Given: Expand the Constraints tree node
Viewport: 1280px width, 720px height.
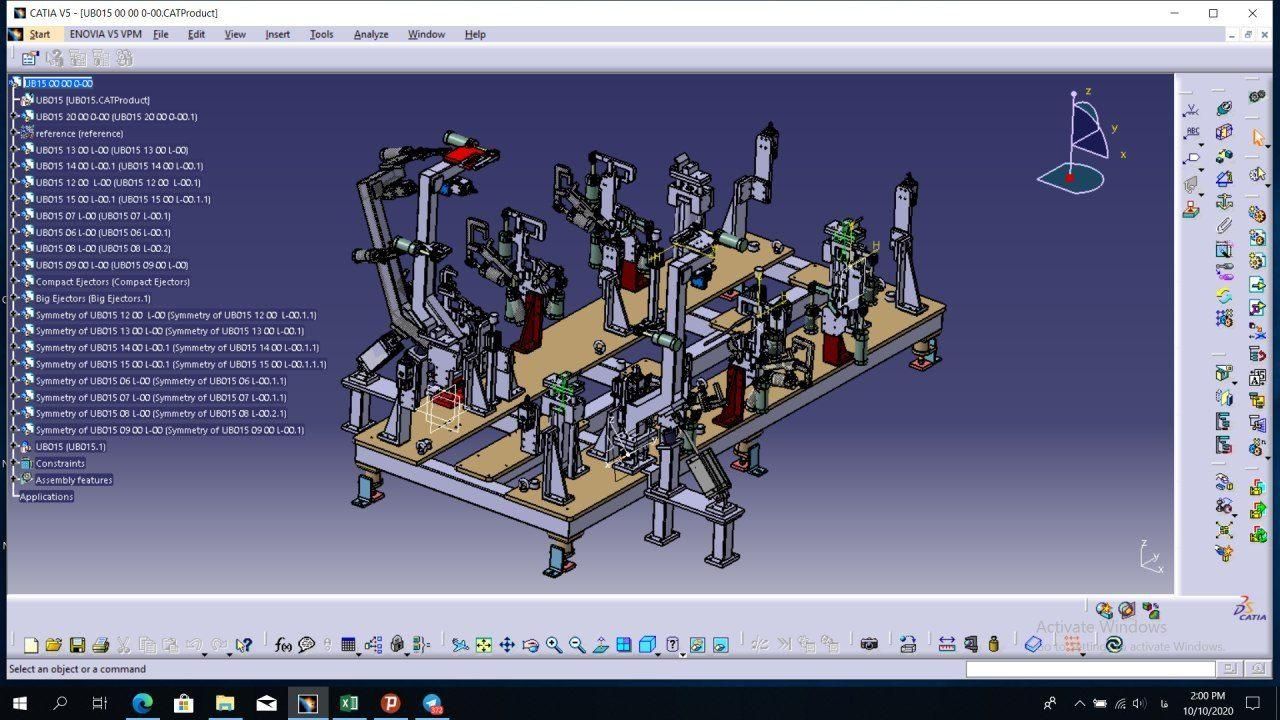Looking at the screenshot, I should pos(15,463).
